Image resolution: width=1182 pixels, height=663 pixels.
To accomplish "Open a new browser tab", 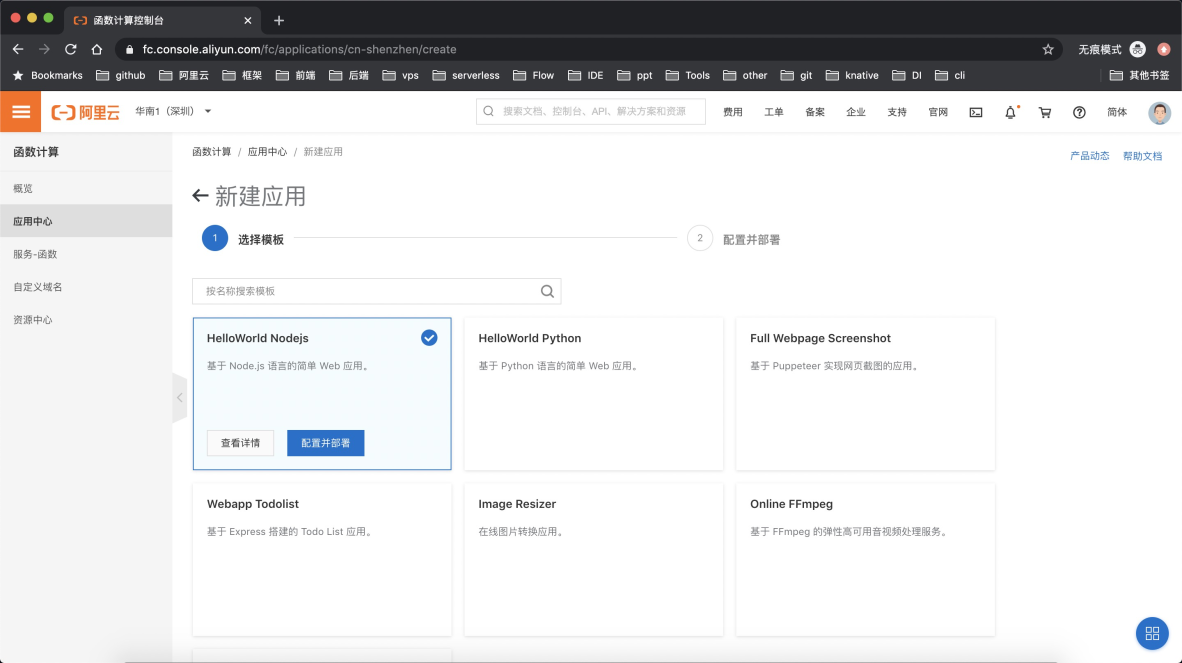I will point(279,20).
